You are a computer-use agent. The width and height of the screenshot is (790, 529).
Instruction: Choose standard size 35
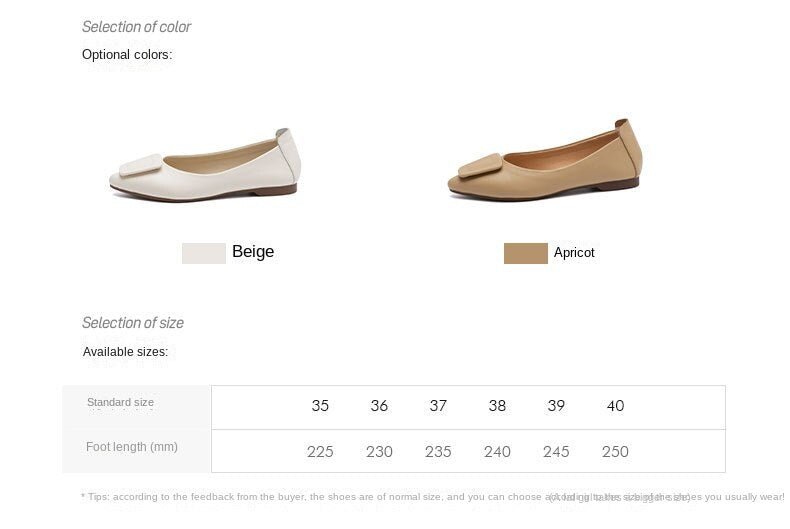[320, 406]
